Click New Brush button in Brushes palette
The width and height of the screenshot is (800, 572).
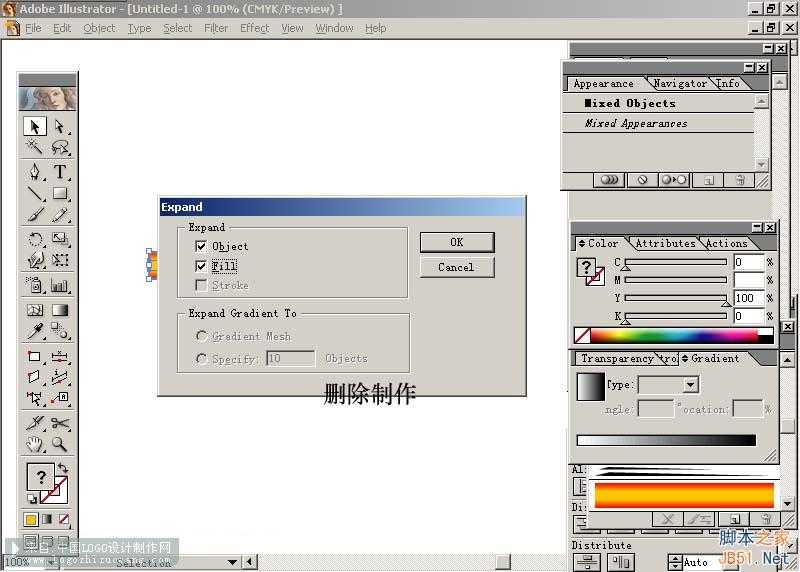[x=735, y=519]
